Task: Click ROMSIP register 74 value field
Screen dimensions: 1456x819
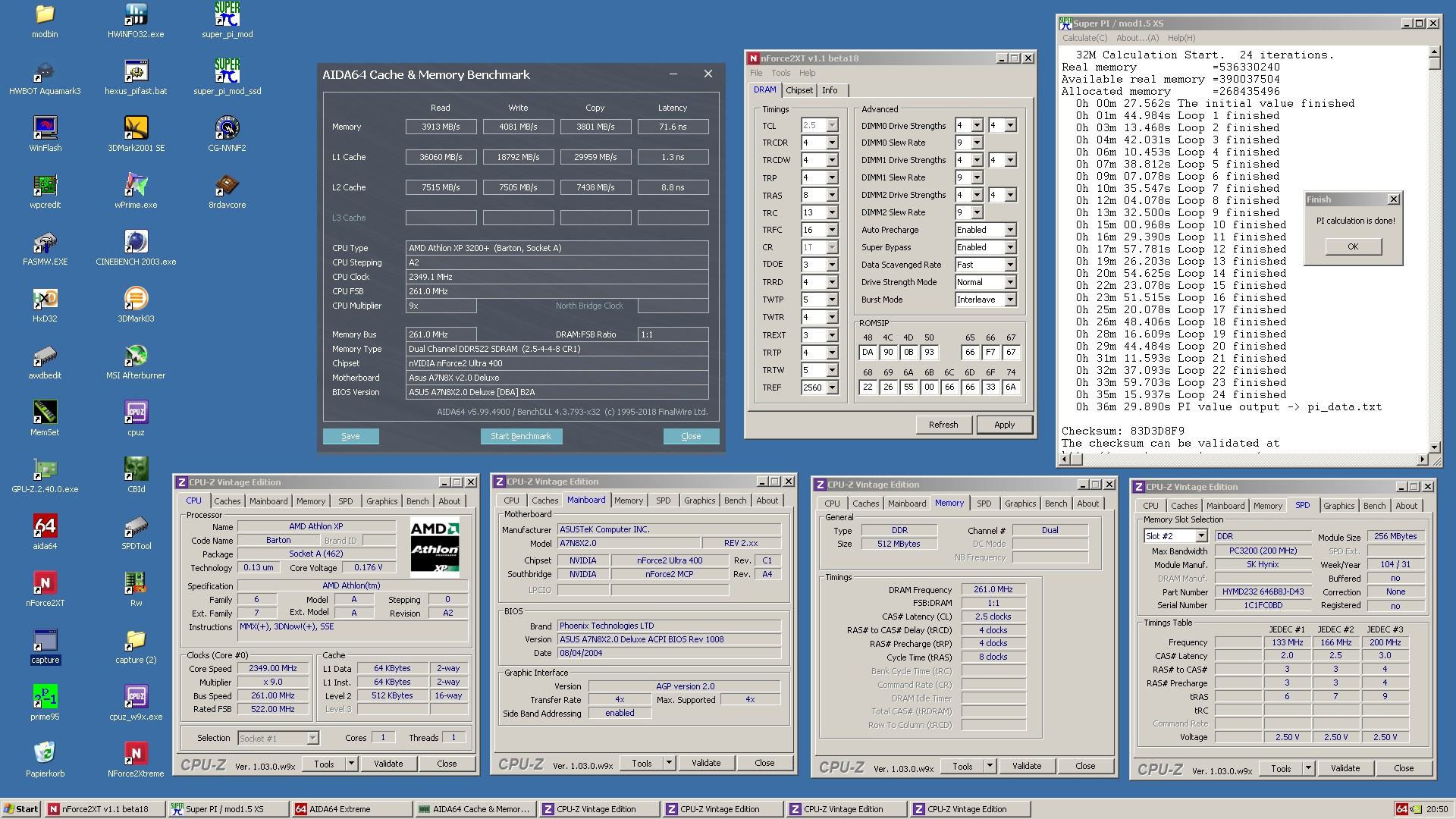Action: click(x=1011, y=387)
